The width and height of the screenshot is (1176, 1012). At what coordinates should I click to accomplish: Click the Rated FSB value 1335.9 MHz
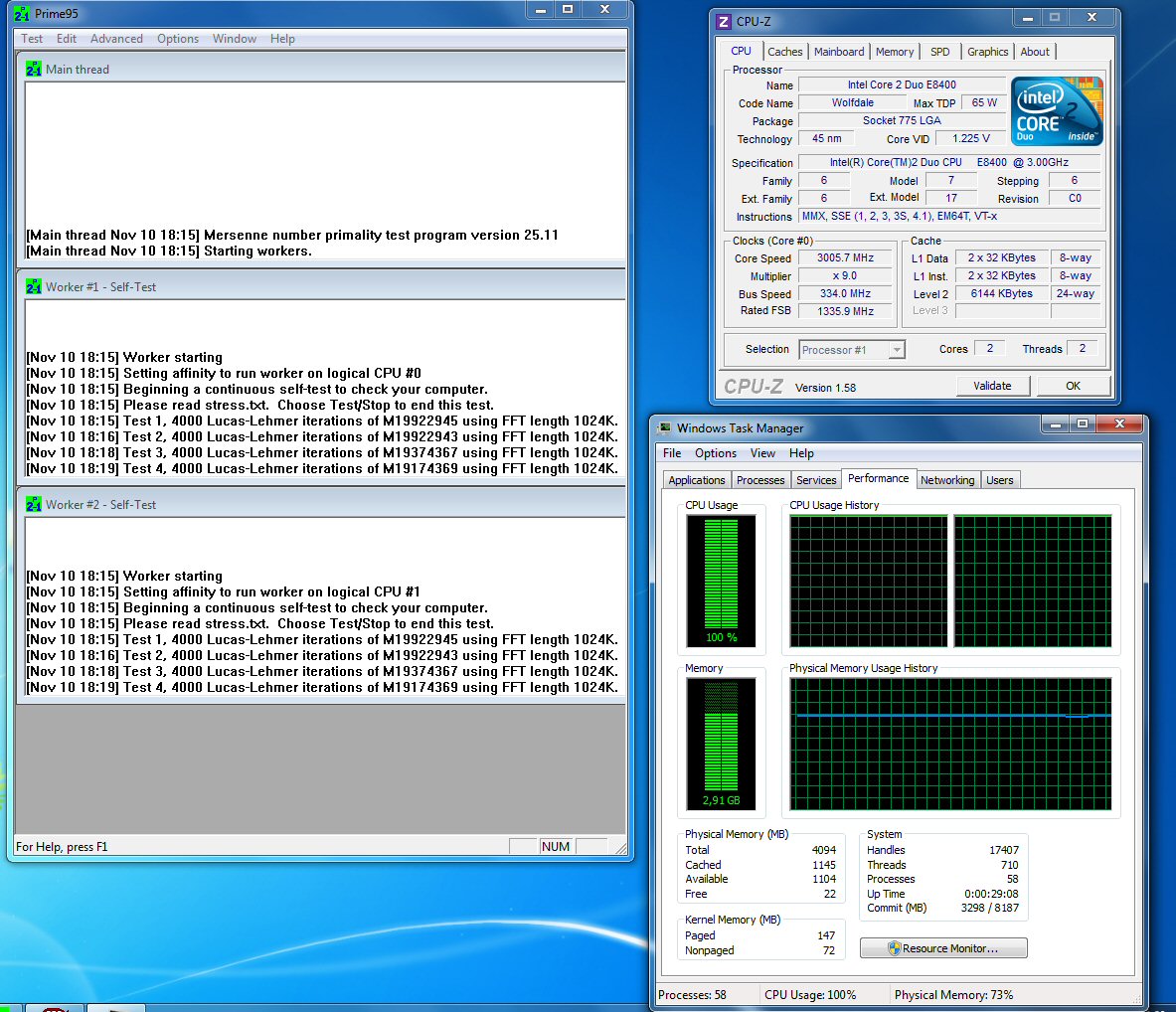[x=845, y=311]
